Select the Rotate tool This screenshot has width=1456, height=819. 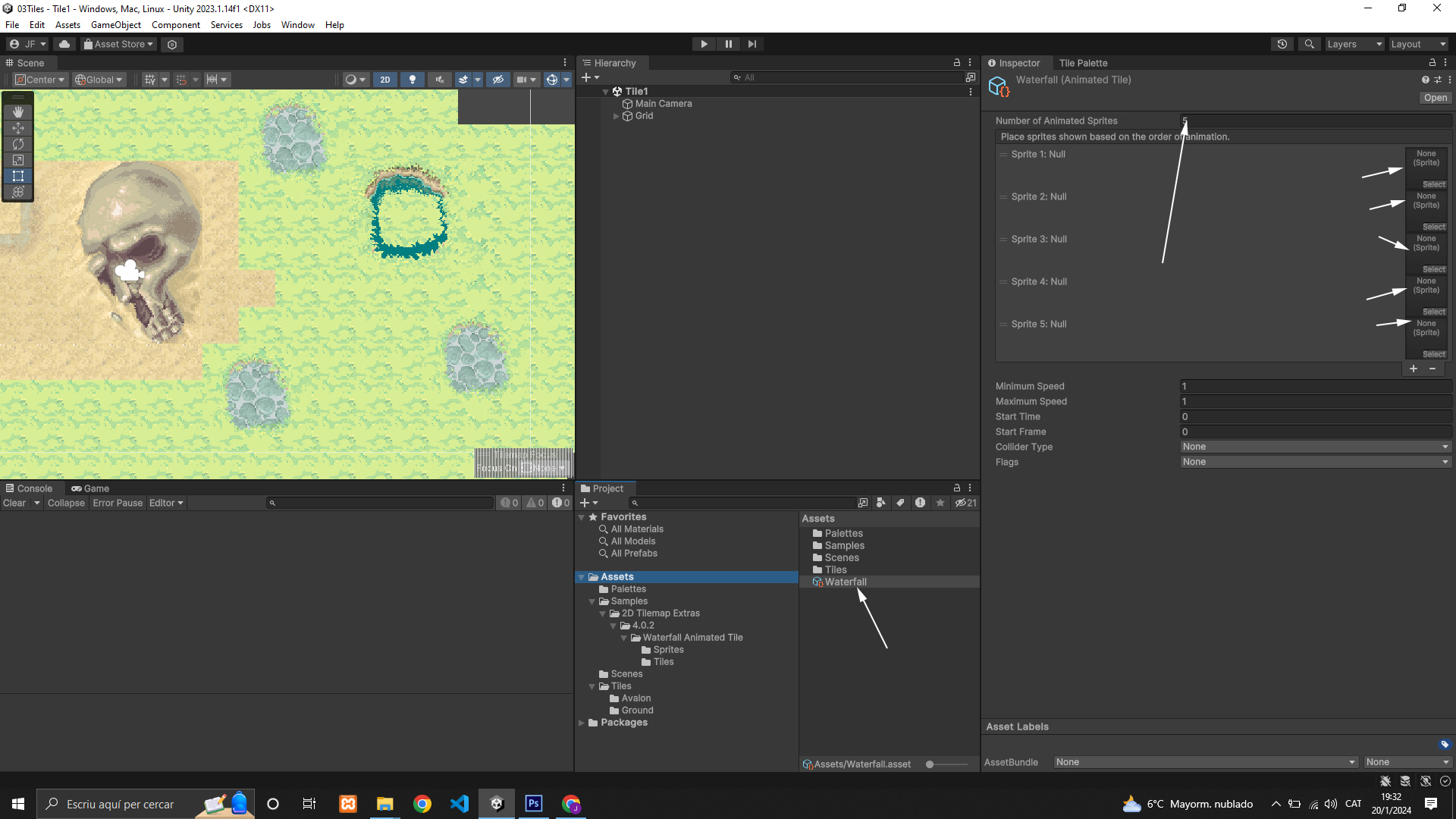coord(18,144)
